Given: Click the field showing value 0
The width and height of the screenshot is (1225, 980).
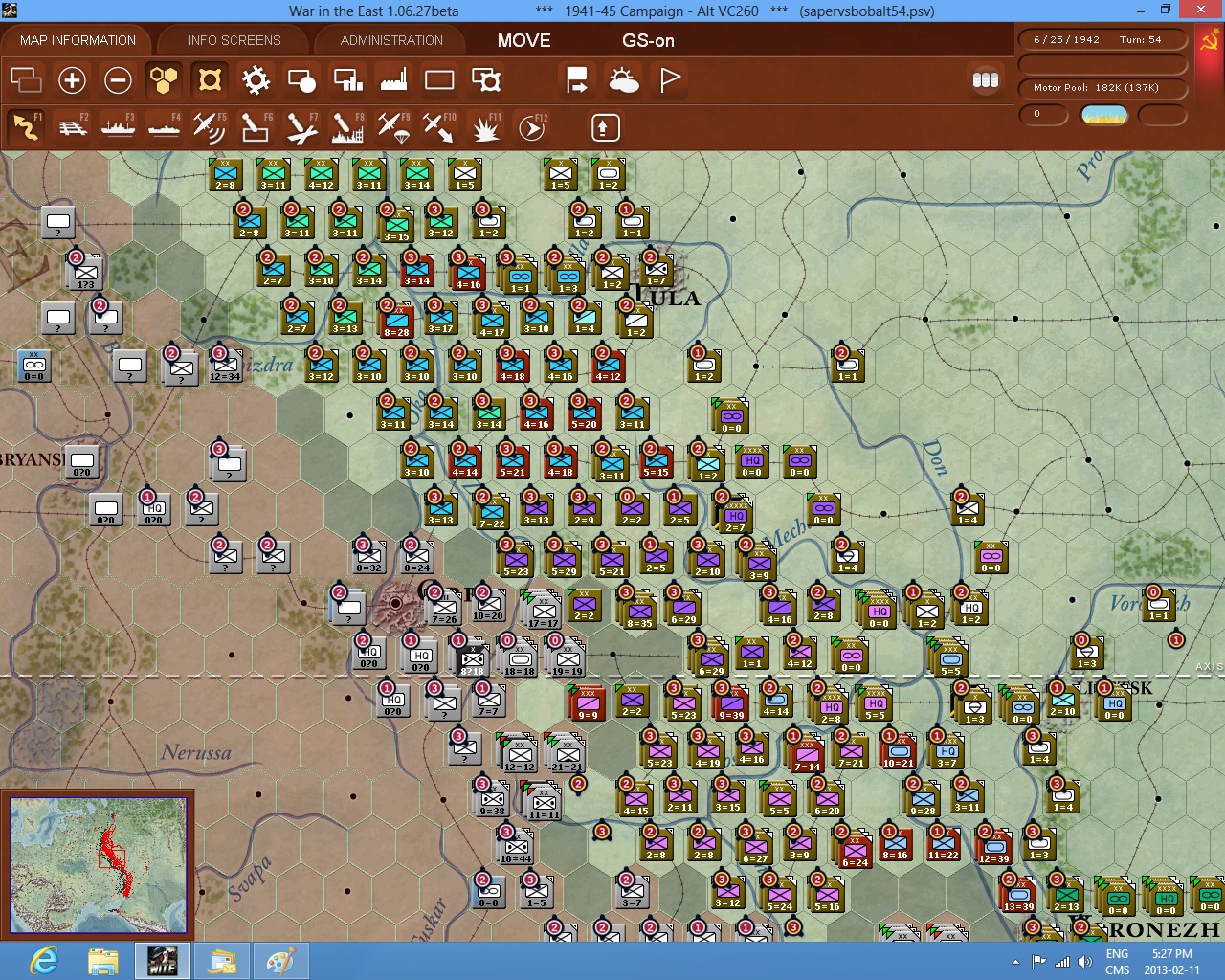Looking at the screenshot, I should (1044, 114).
